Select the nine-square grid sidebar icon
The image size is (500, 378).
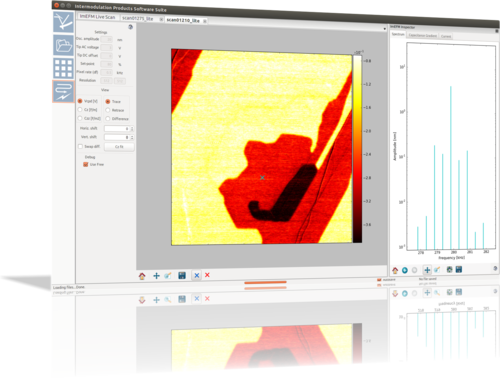(63, 68)
